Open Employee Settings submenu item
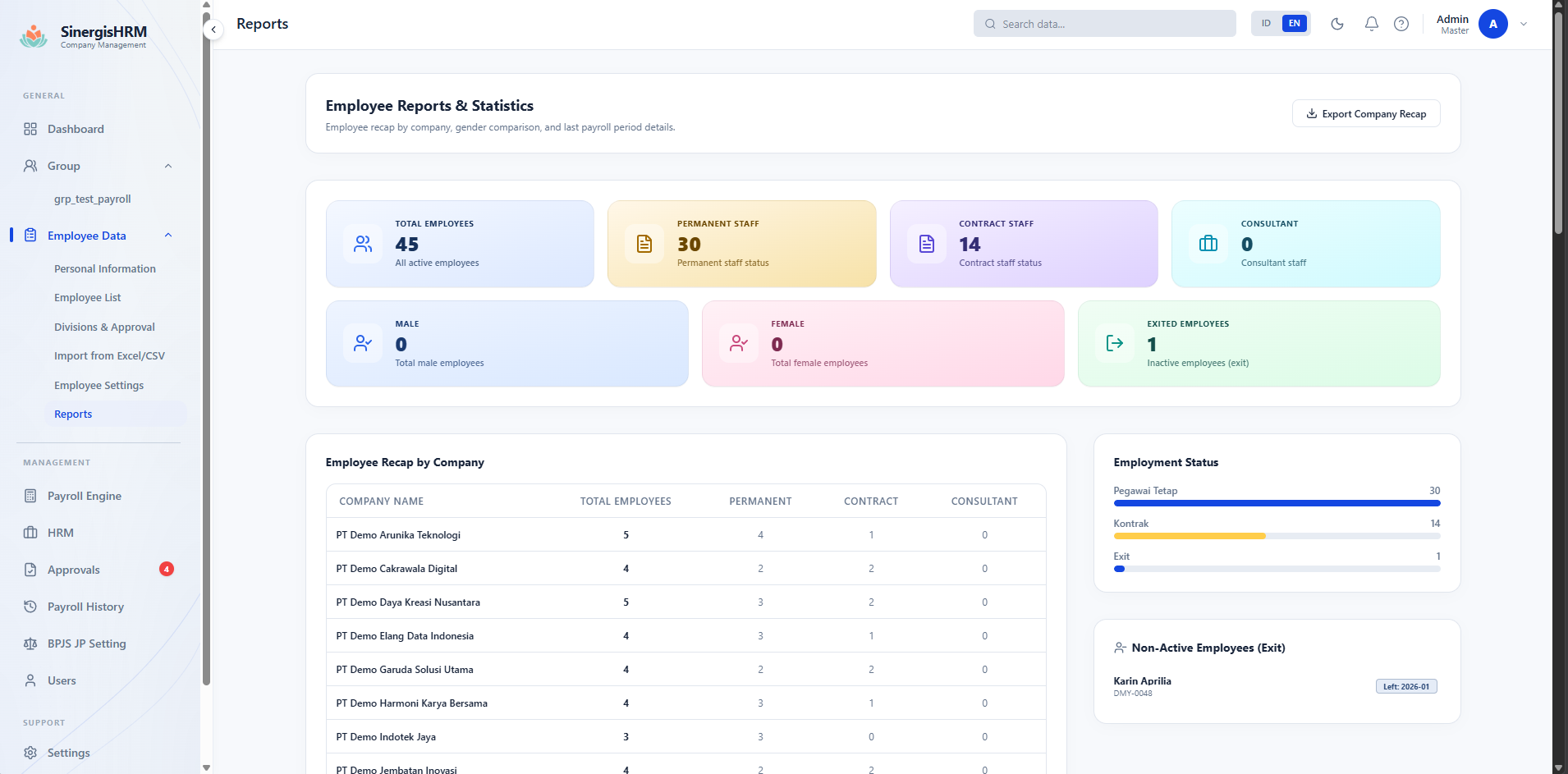This screenshot has width=1568, height=774. 99,385
